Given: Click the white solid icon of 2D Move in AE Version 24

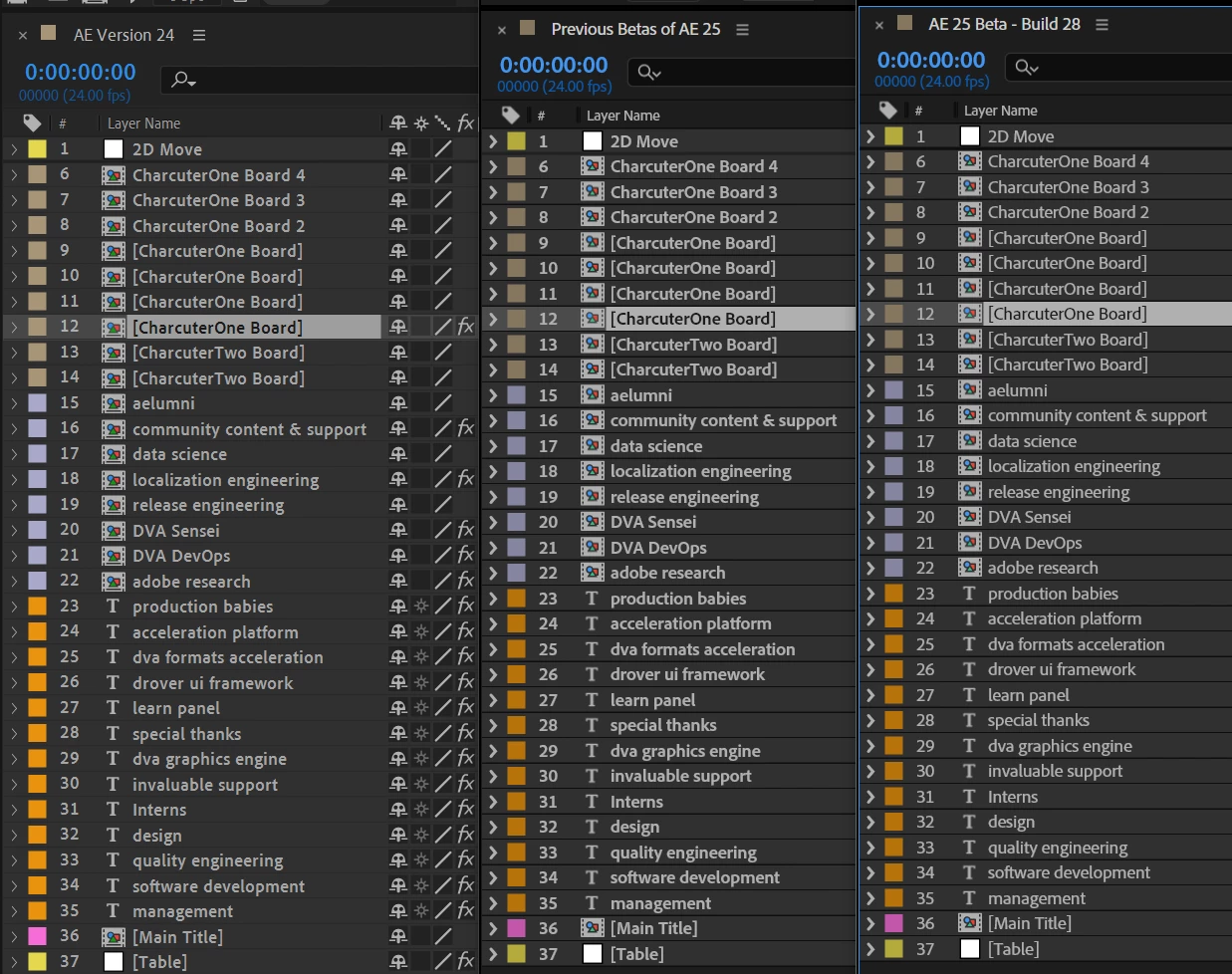Looking at the screenshot, I should click(x=114, y=149).
